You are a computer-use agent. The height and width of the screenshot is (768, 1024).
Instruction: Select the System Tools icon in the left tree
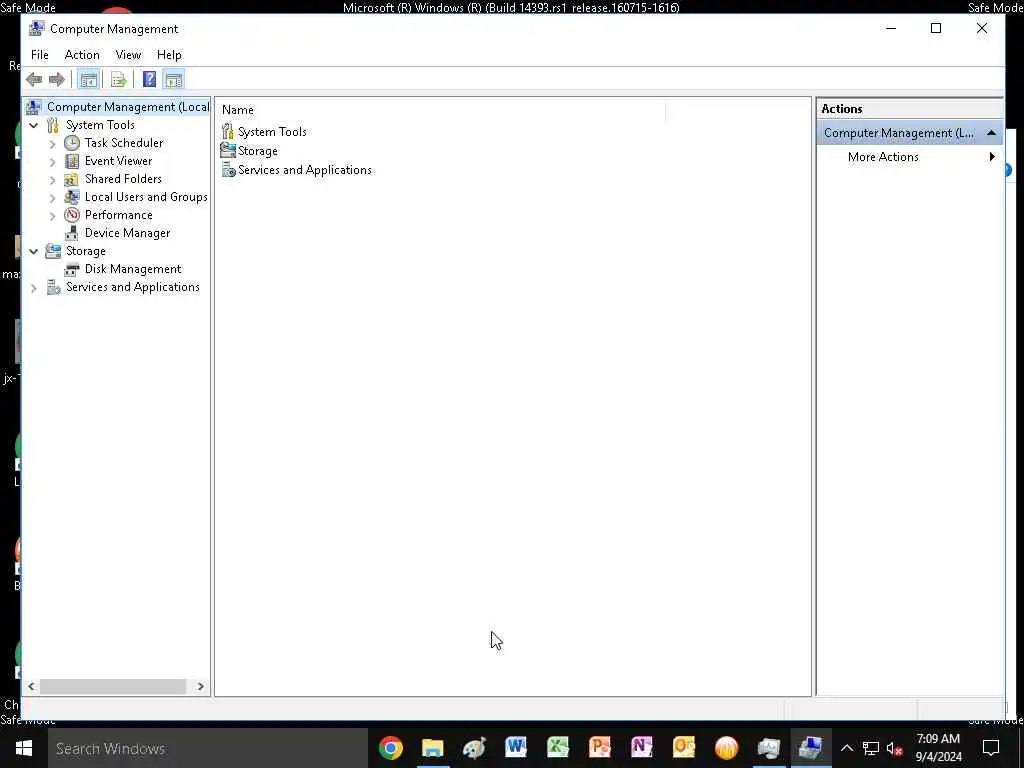[53, 125]
